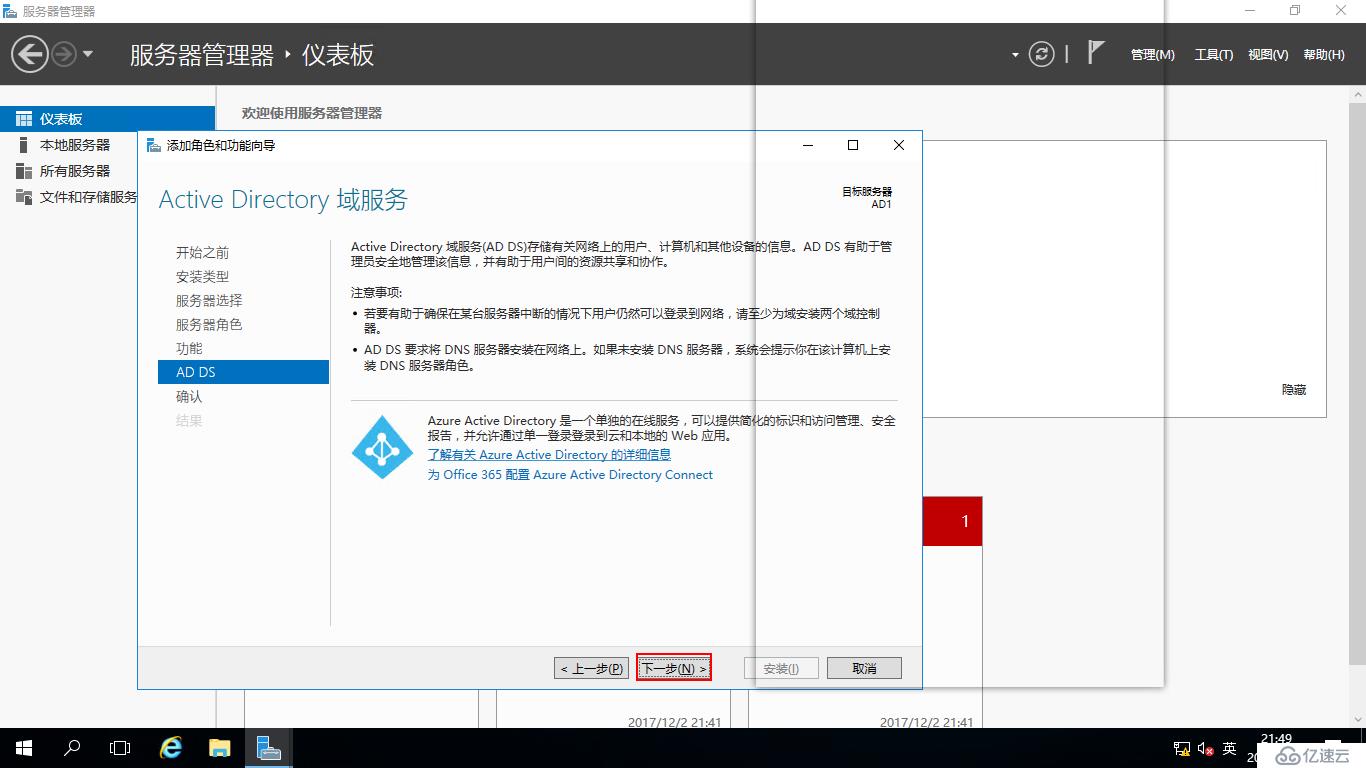Open Task View on taskbar

(x=120, y=748)
